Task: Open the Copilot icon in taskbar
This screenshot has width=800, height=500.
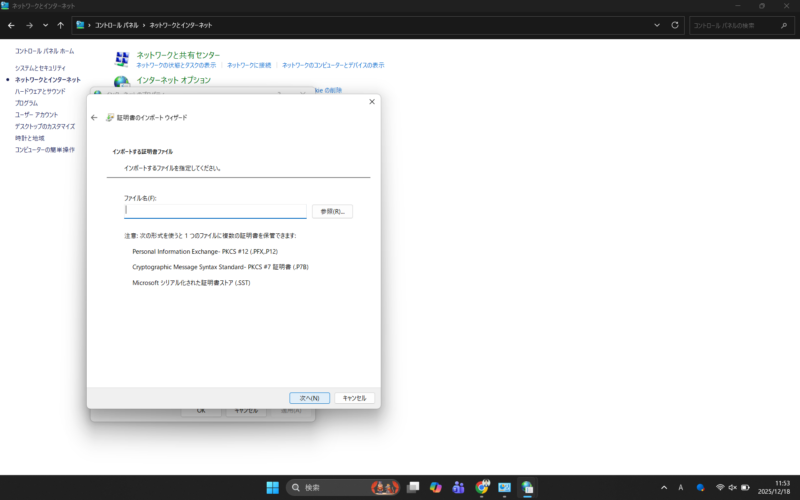Action: [435, 487]
